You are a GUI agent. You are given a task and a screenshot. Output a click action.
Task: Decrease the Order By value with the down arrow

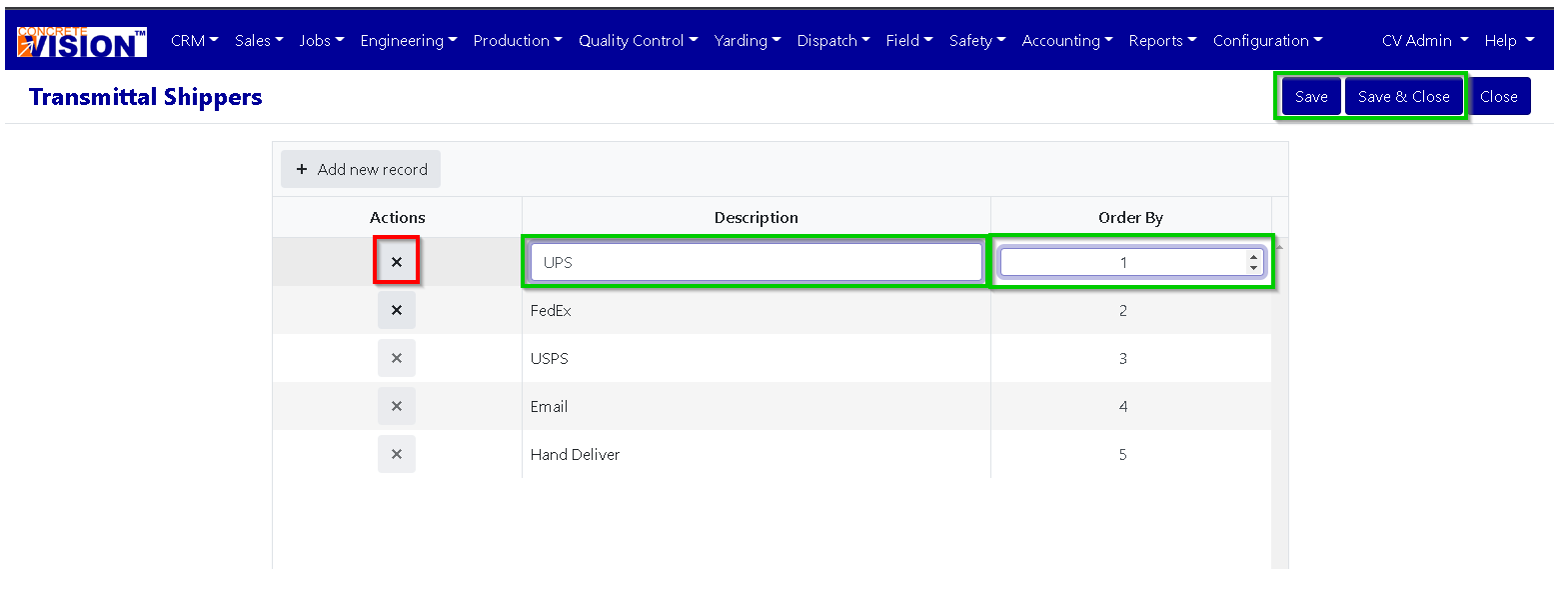(1253, 268)
